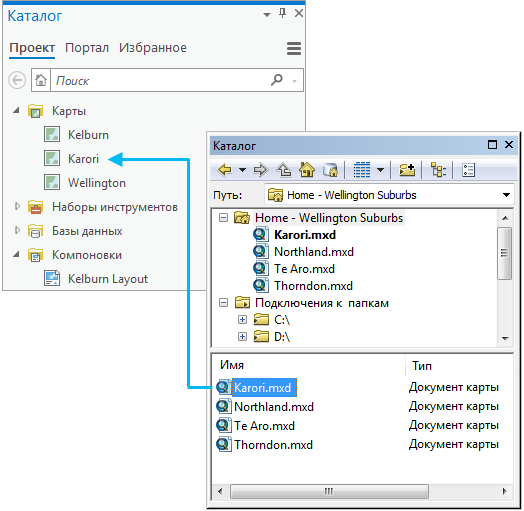Select the Kelburn map

pyautogui.click(x=88, y=135)
